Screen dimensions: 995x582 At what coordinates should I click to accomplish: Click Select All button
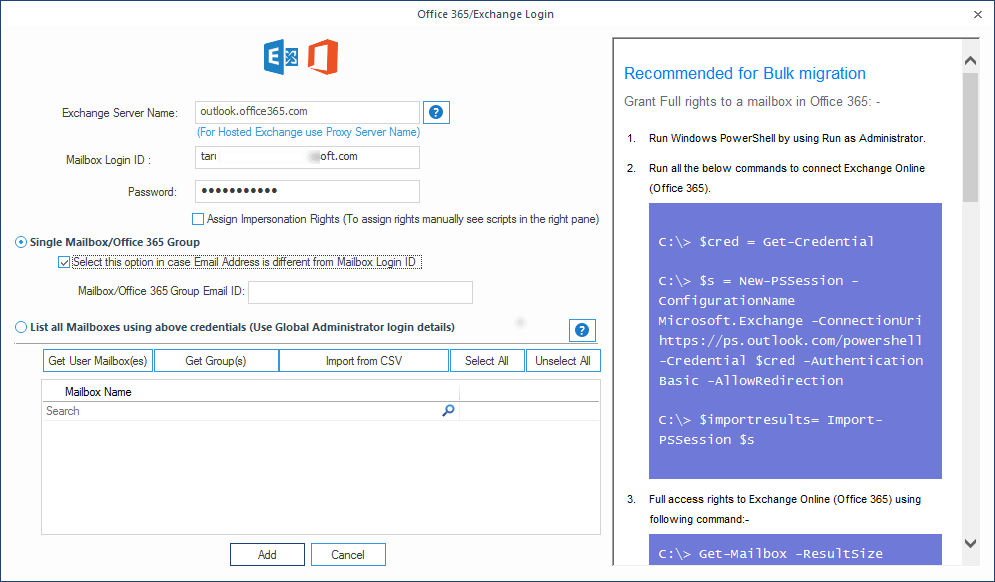(487, 360)
